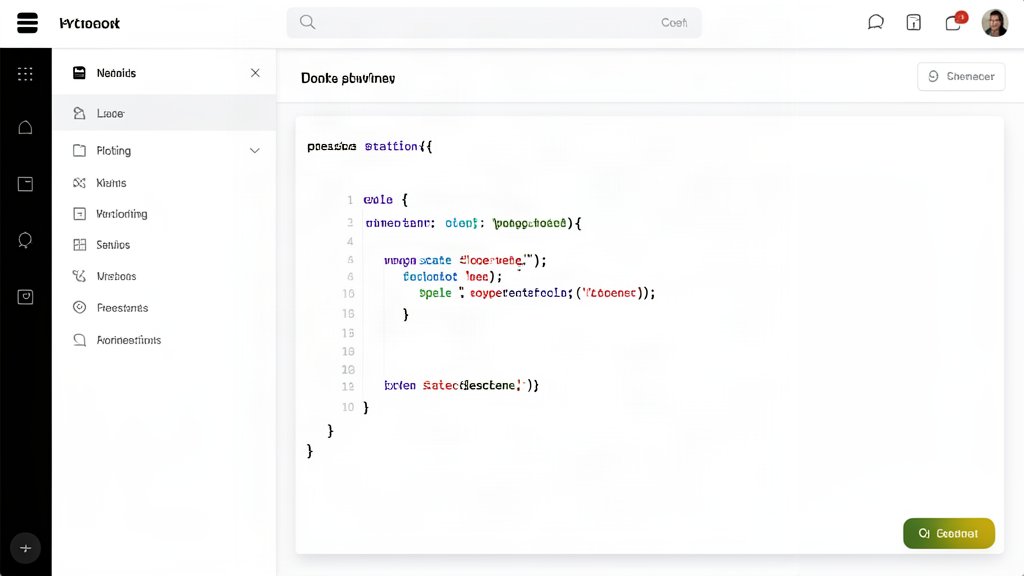Open the hamburger menu
Screen dimensions: 1024x576
(x=27, y=23)
